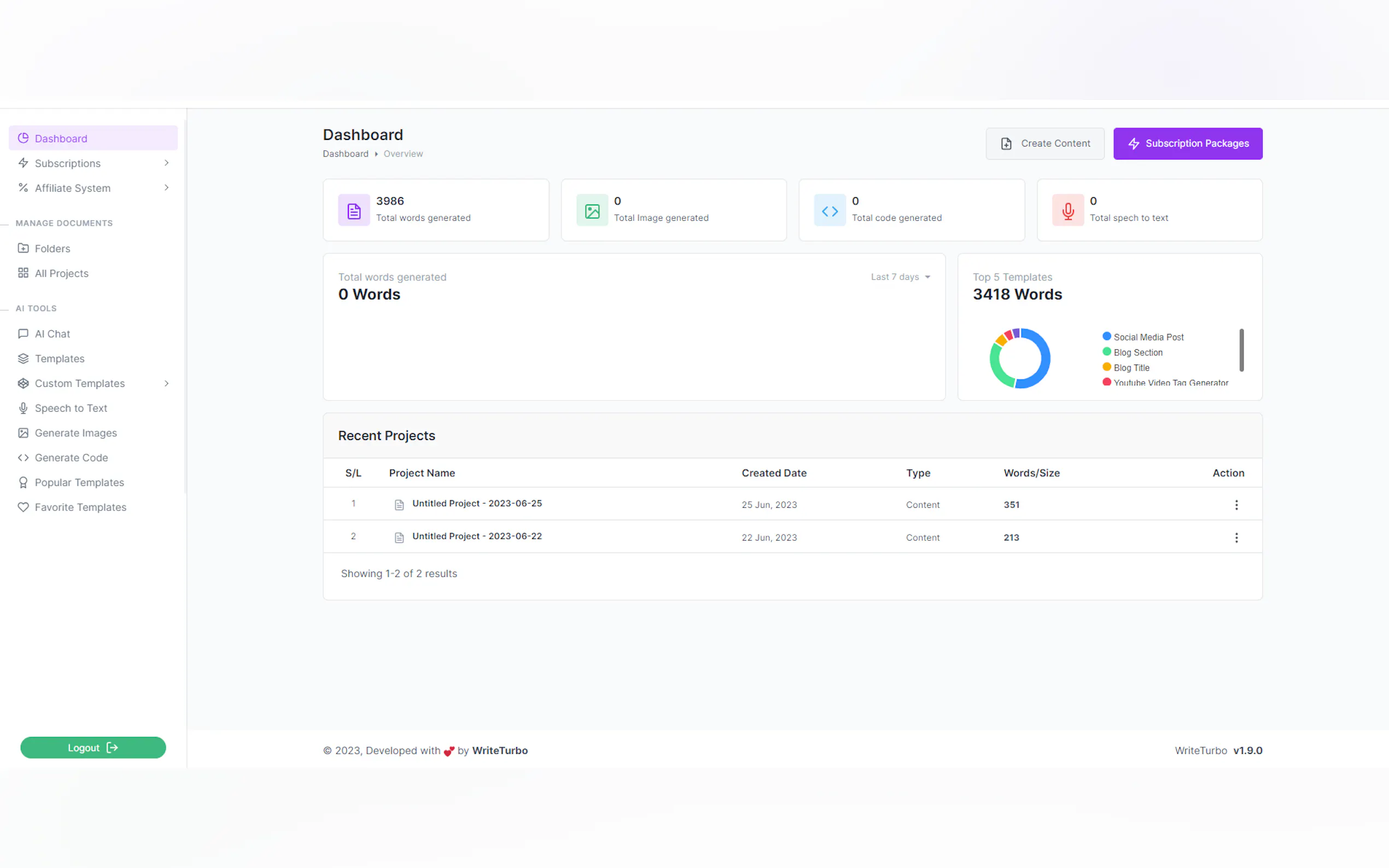Open three-dot actions for 2023-06-25 project
1389x868 pixels.
coord(1236,505)
